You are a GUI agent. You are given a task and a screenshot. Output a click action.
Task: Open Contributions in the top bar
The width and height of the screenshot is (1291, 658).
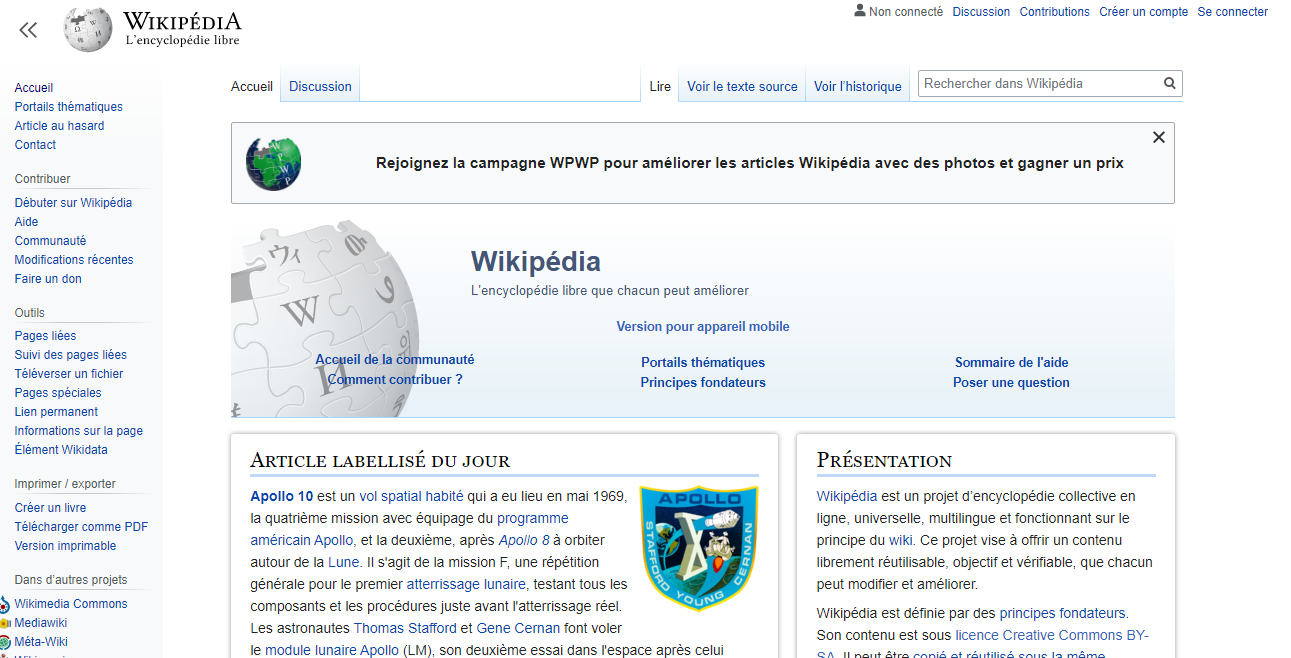tap(1054, 12)
